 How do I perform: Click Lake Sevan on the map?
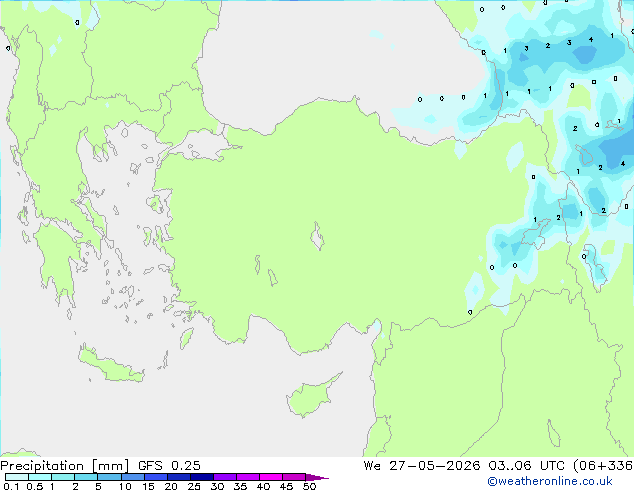(x=583, y=154)
